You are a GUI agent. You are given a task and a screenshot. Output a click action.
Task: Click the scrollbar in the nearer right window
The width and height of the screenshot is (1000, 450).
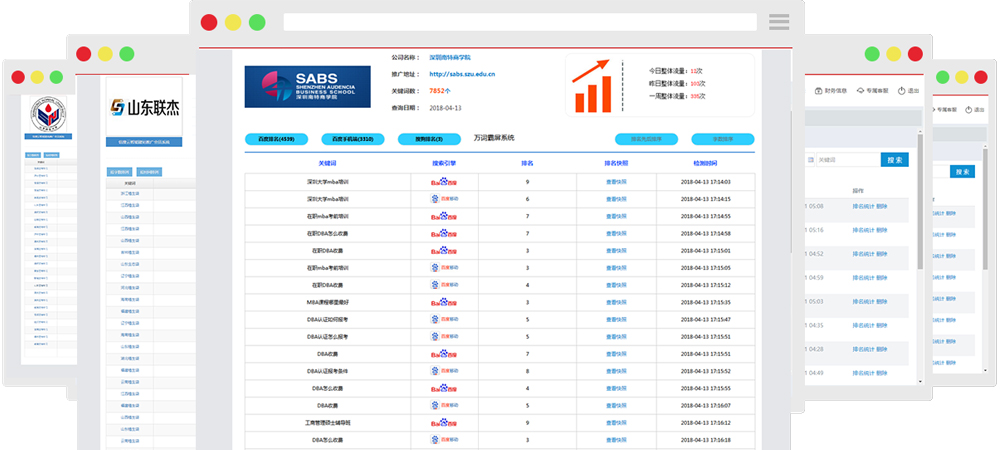[x=920, y=201]
